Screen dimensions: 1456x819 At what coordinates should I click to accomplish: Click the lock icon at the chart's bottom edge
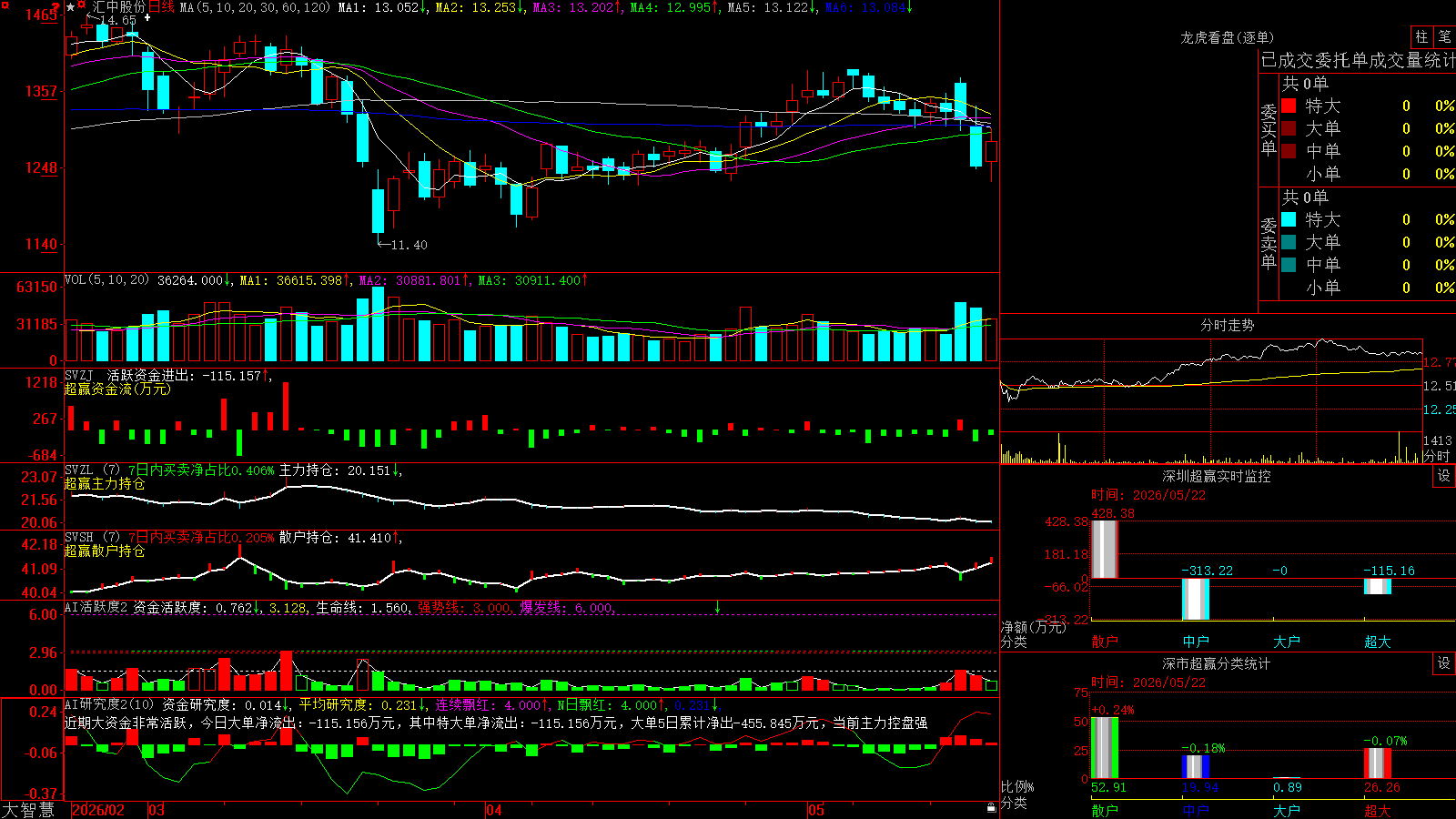coord(992,808)
